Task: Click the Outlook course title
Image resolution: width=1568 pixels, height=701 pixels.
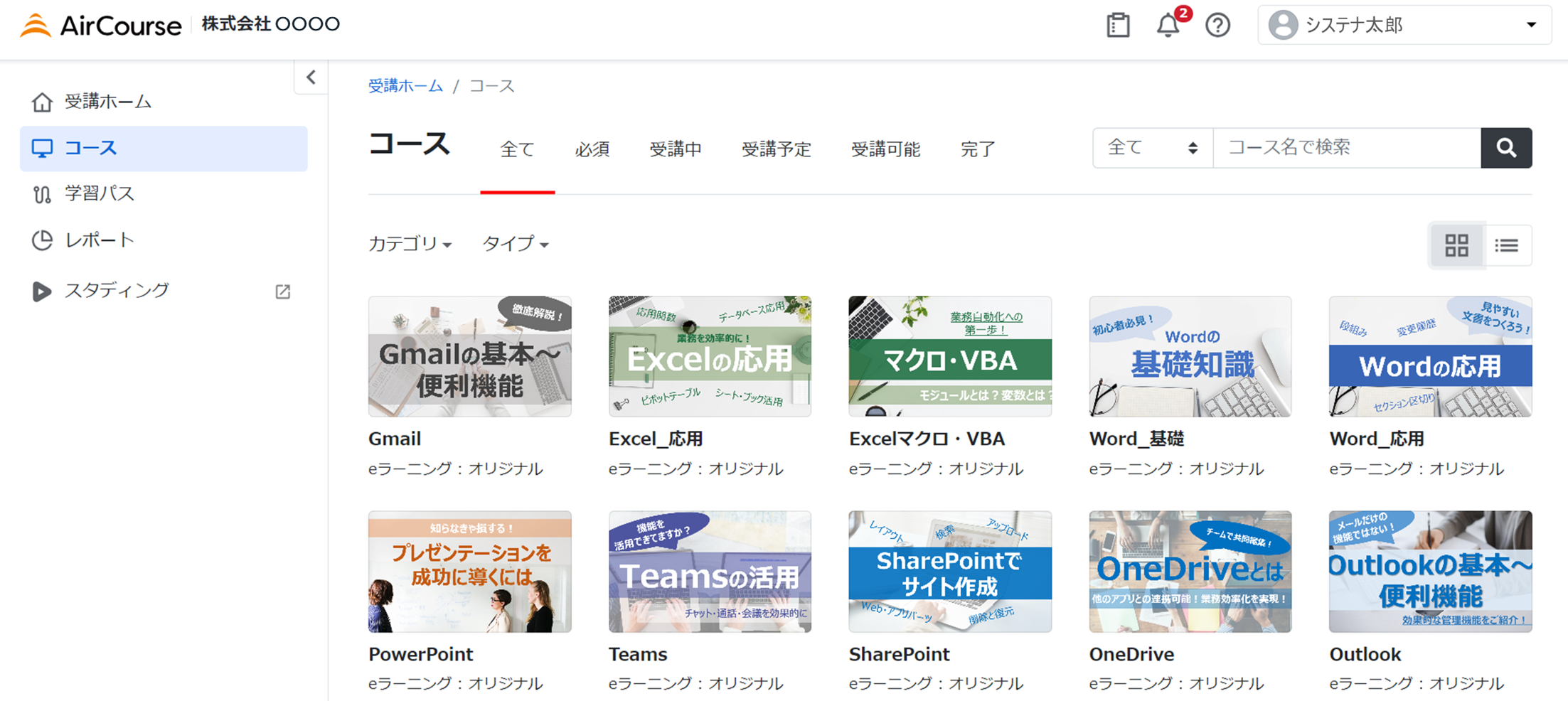Action: 1365,654
